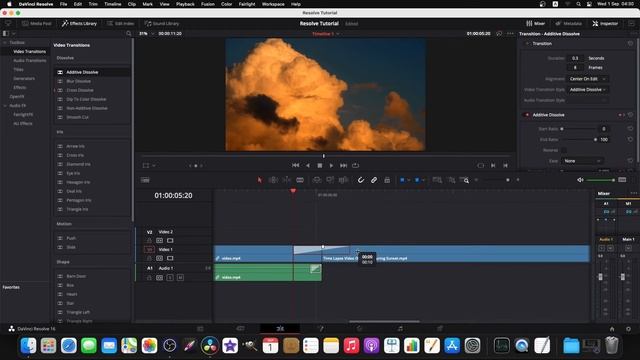Select Generators in Toolbox
640x360 pixels.
[x=24, y=78]
